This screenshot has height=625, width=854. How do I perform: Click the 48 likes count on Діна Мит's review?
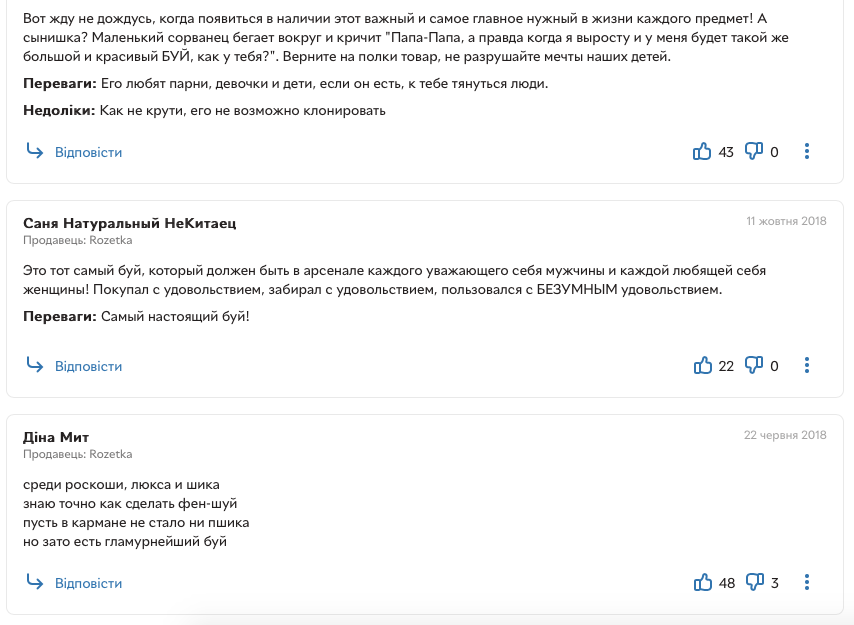click(727, 584)
